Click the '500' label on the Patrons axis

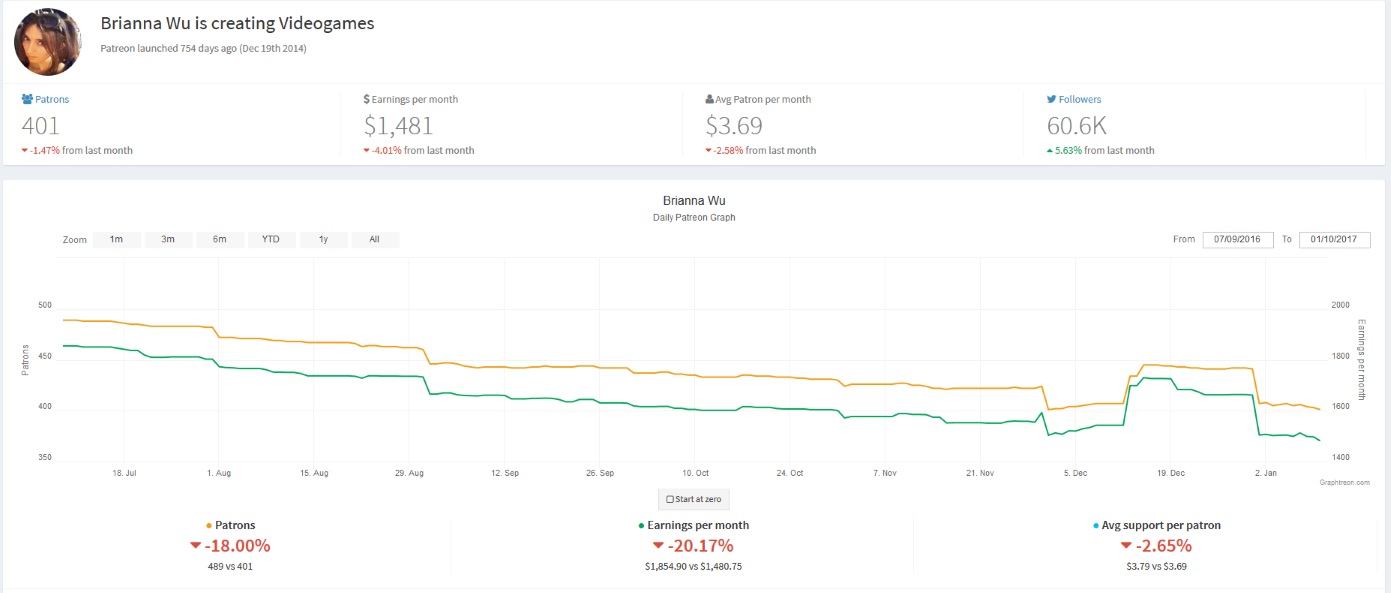pos(44,306)
